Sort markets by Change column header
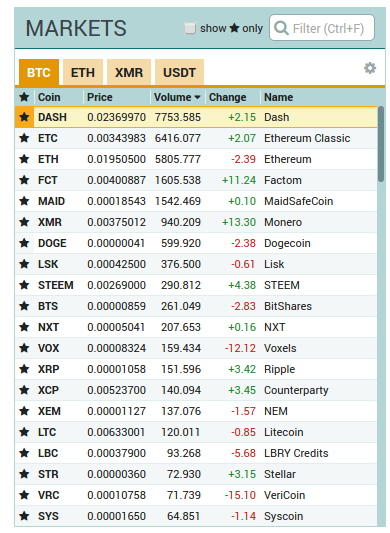Viewport: 390px width, 533px height. (227, 97)
